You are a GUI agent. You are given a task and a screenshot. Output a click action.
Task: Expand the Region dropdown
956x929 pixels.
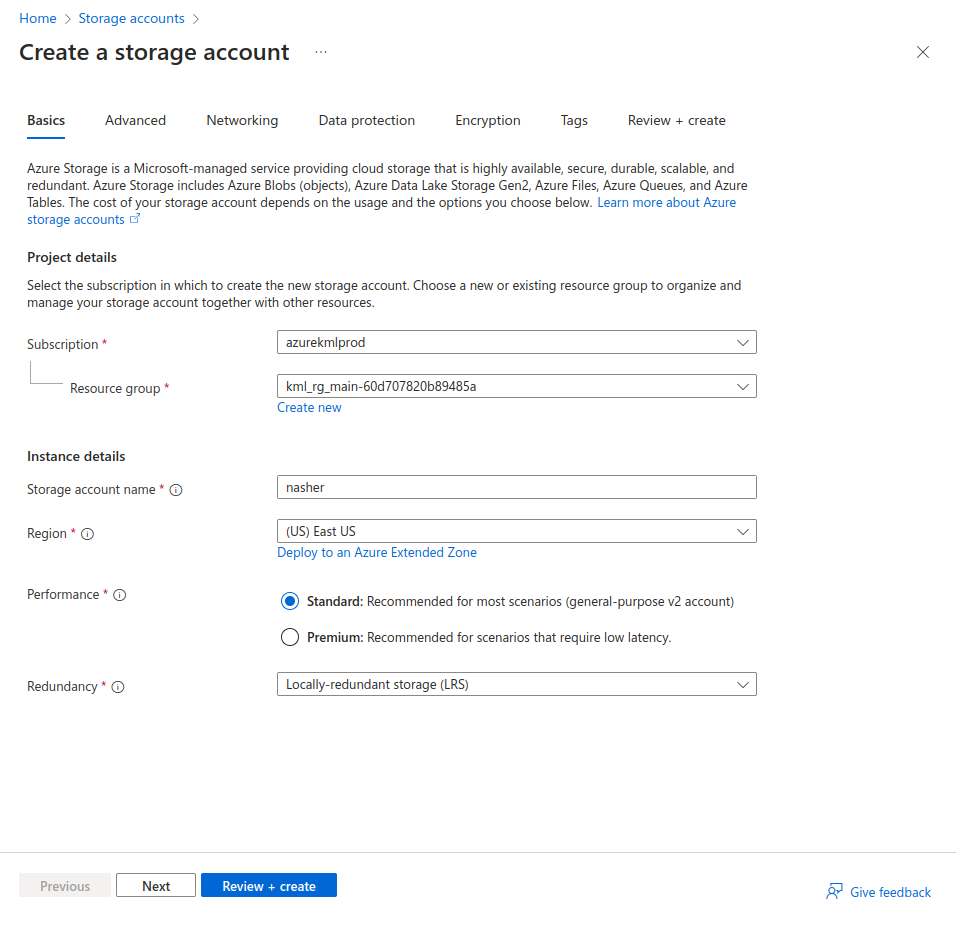516,531
